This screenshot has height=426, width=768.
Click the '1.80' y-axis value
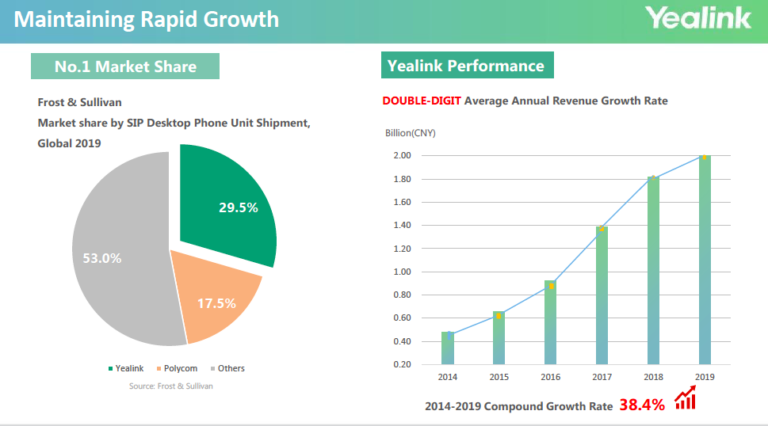[x=402, y=179]
